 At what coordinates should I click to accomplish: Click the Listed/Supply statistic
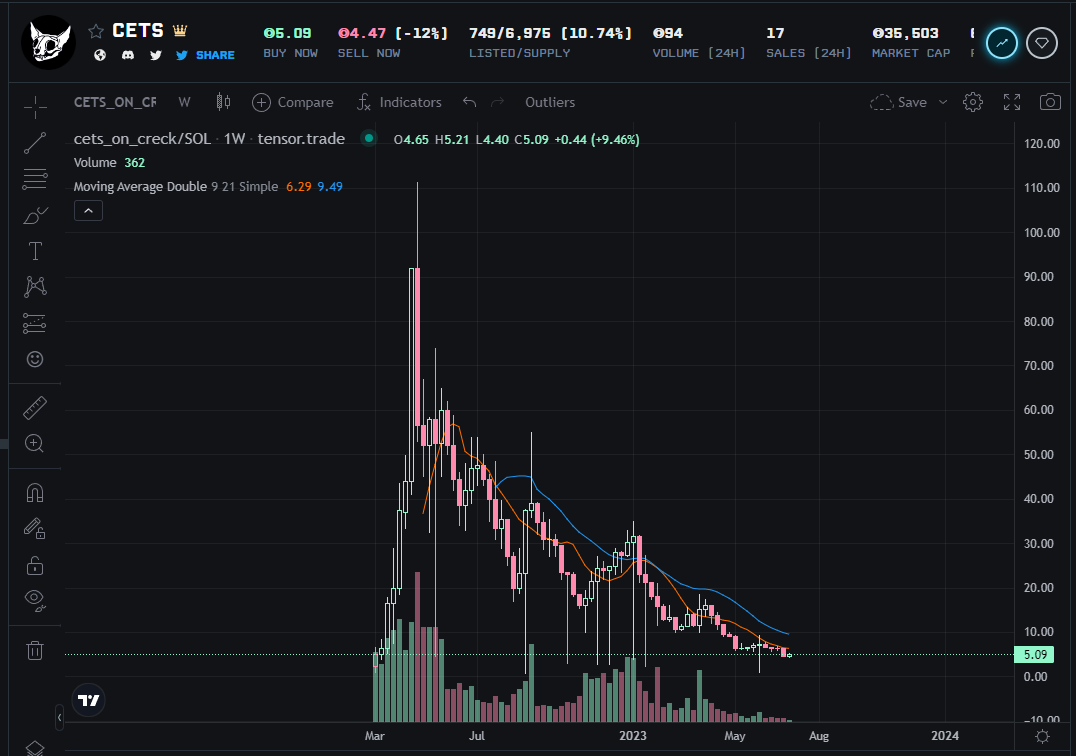[550, 43]
